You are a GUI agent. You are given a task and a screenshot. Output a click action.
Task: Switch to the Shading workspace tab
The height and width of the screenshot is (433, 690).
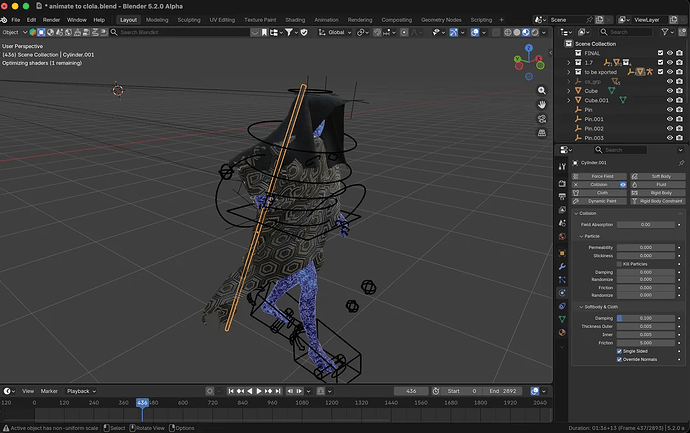pos(295,20)
